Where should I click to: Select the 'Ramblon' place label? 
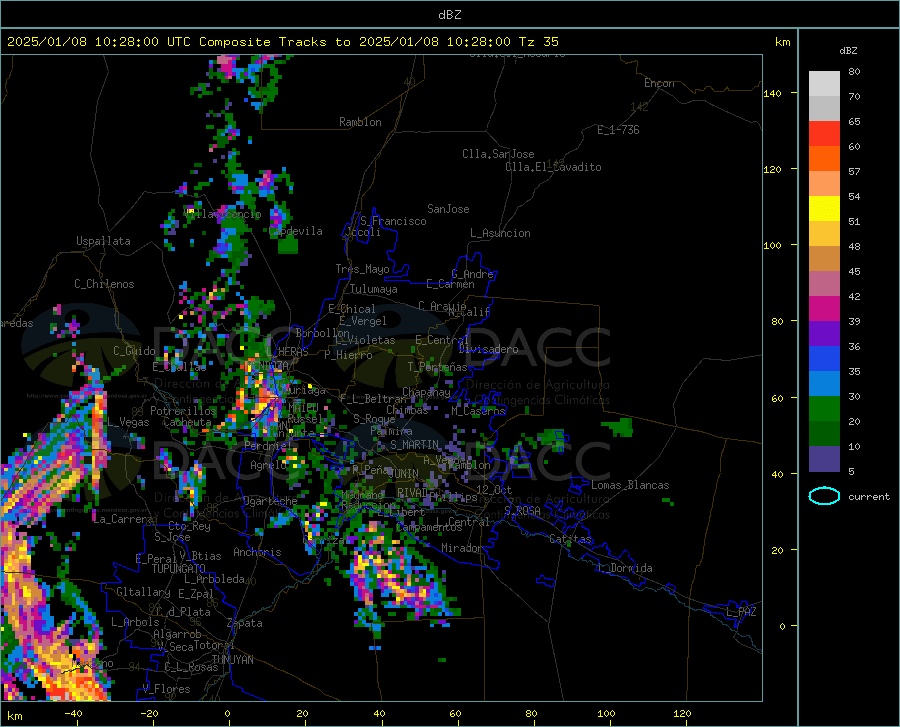coord(360,122)
